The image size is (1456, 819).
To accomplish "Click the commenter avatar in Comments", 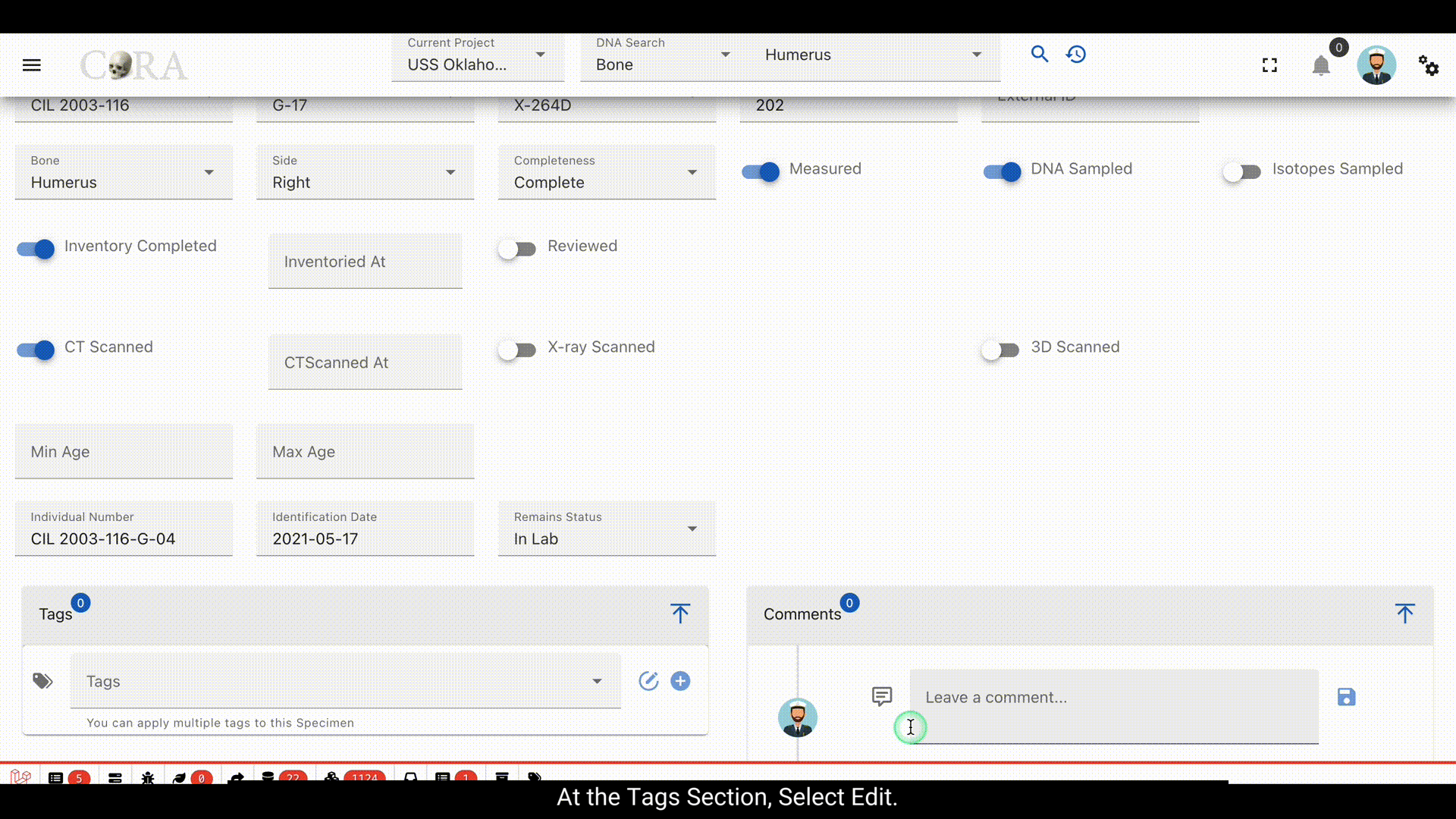I will coord(798,717).
